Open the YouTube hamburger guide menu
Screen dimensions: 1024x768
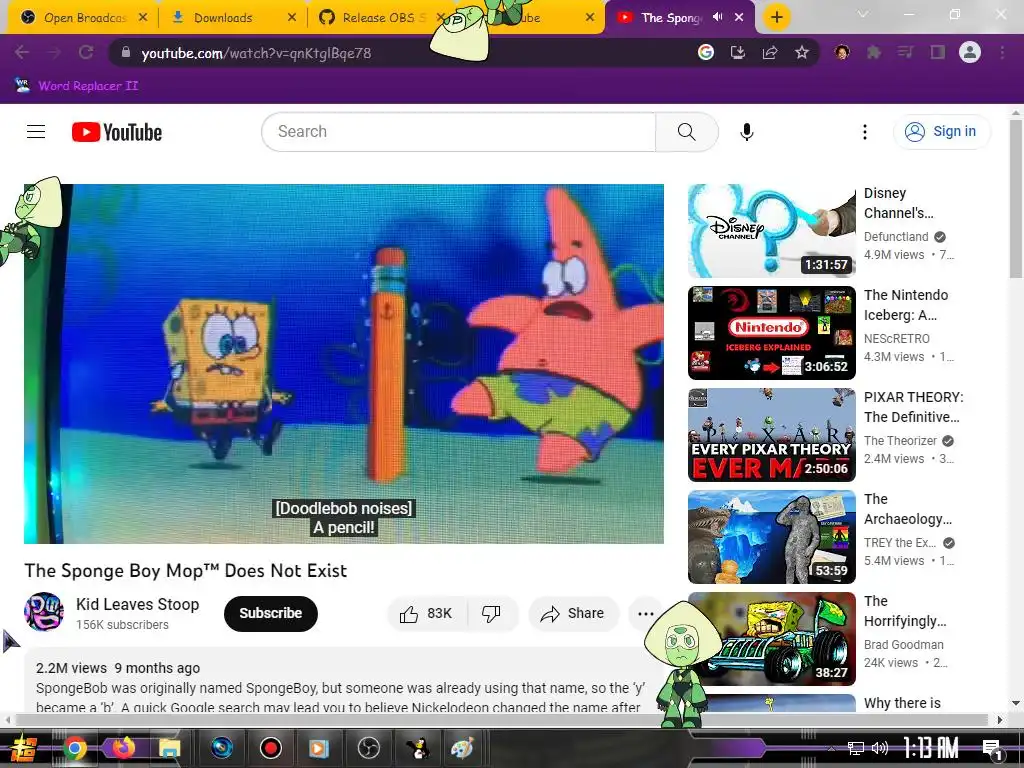coord(36,132)
